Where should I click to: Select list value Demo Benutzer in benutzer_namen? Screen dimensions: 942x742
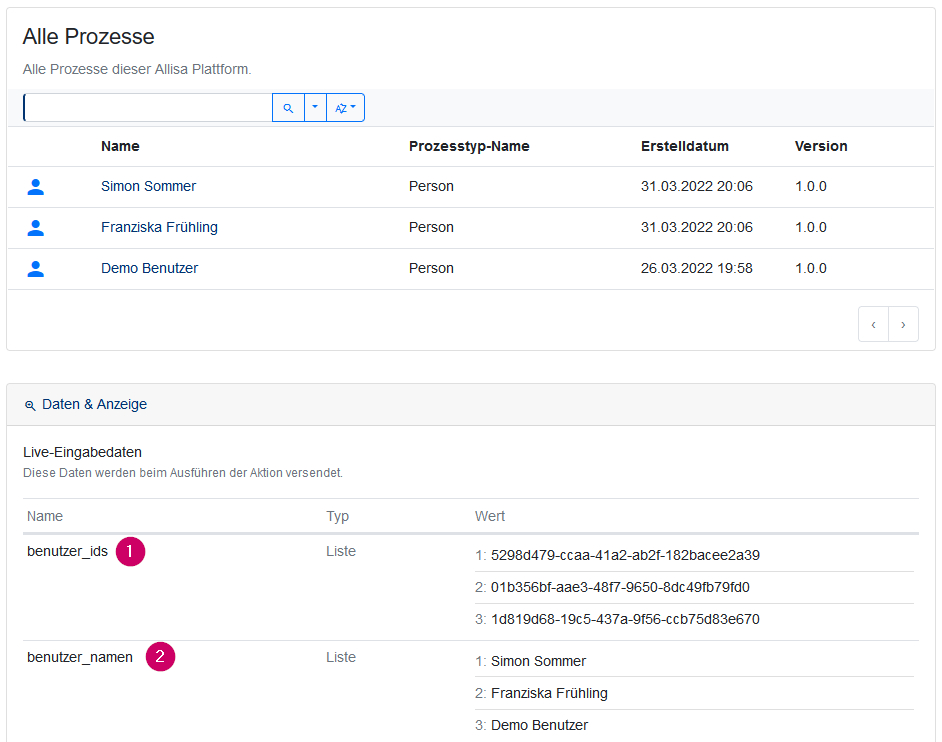tap(539, 725)
